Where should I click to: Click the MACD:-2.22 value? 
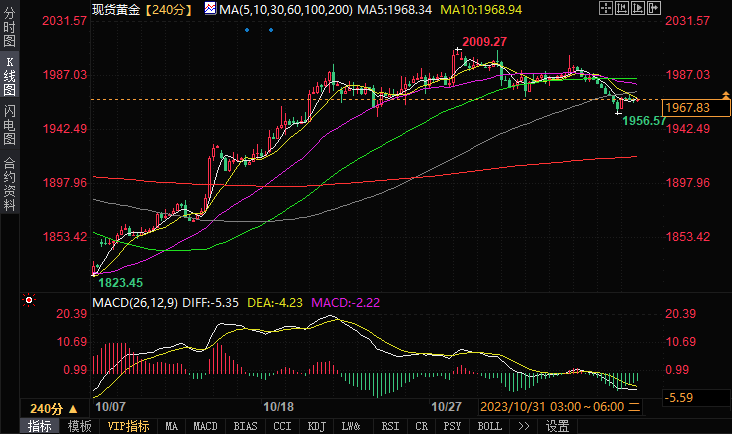tap(345, 302)
